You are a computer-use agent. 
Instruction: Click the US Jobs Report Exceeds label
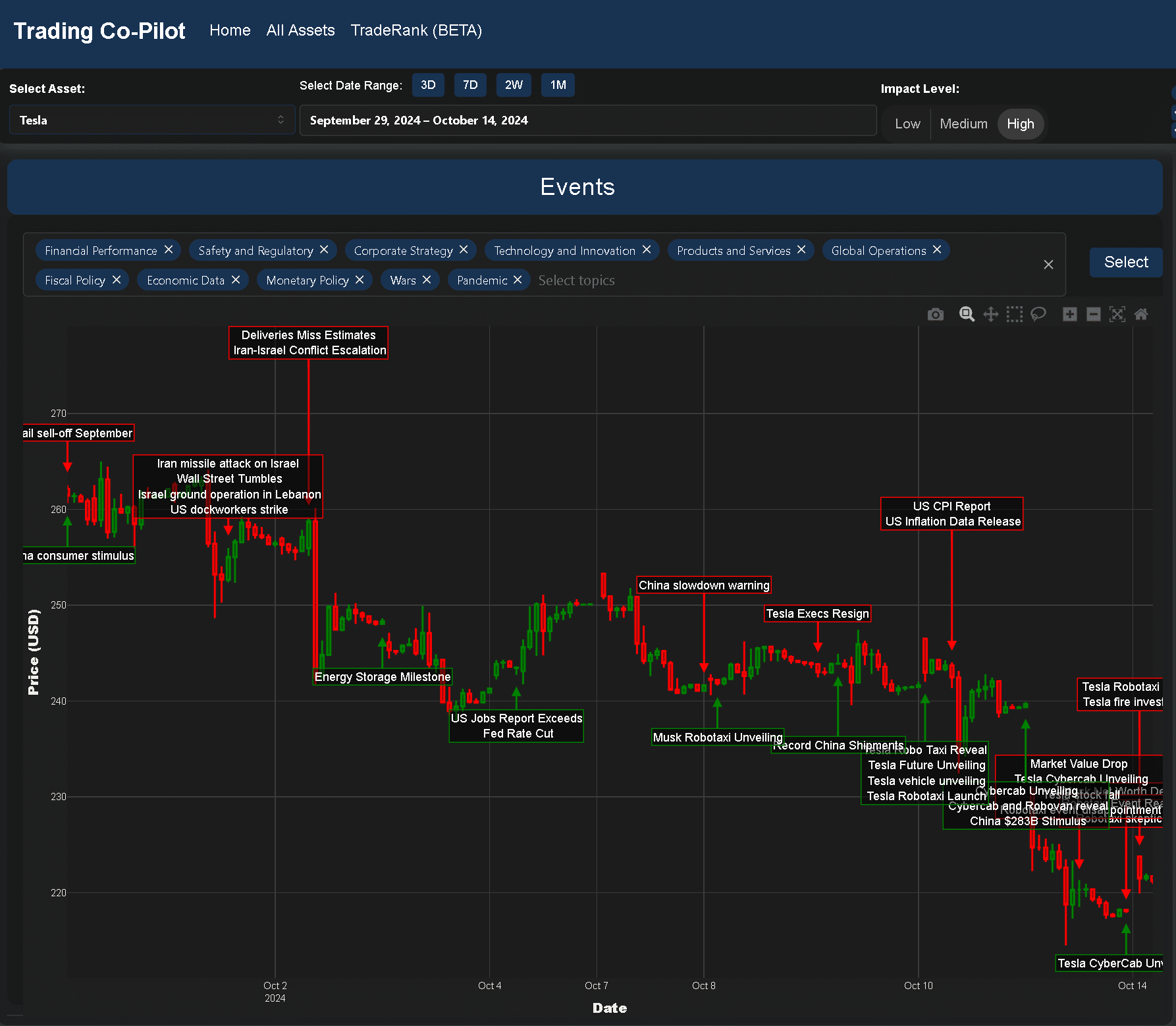pos(516,718)
